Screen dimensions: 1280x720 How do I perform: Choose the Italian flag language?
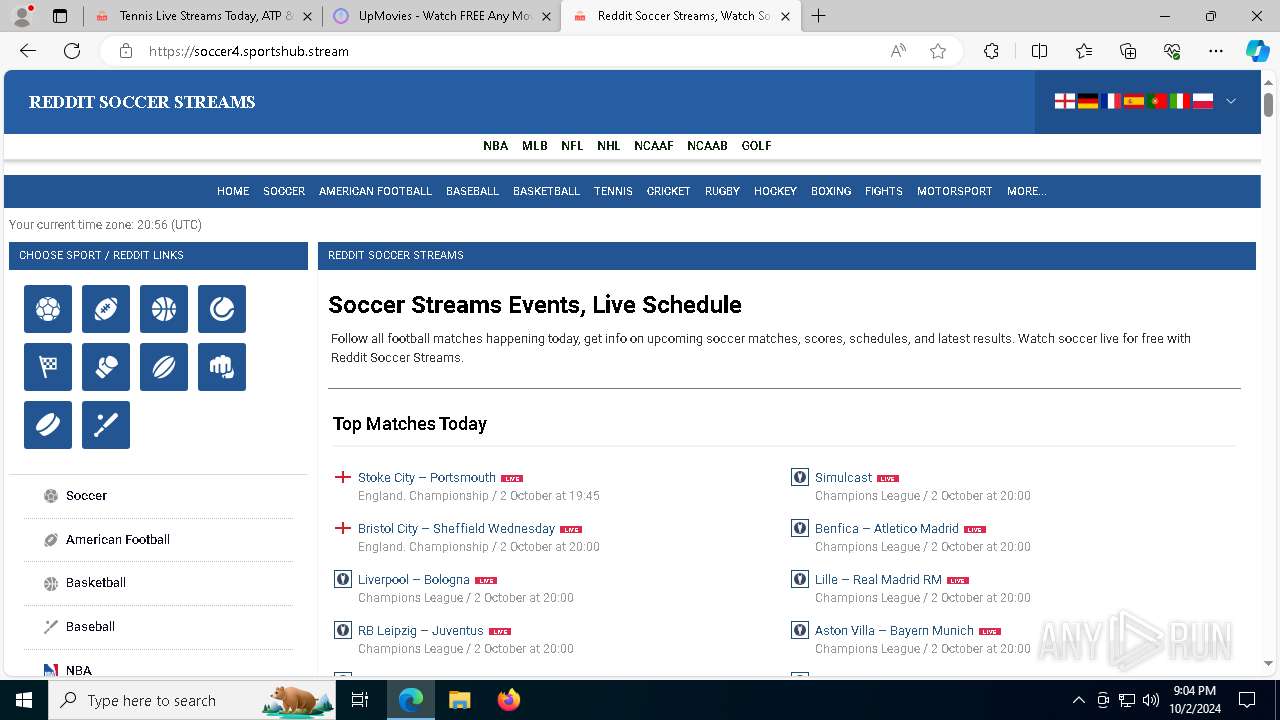tap(1180, 101)
